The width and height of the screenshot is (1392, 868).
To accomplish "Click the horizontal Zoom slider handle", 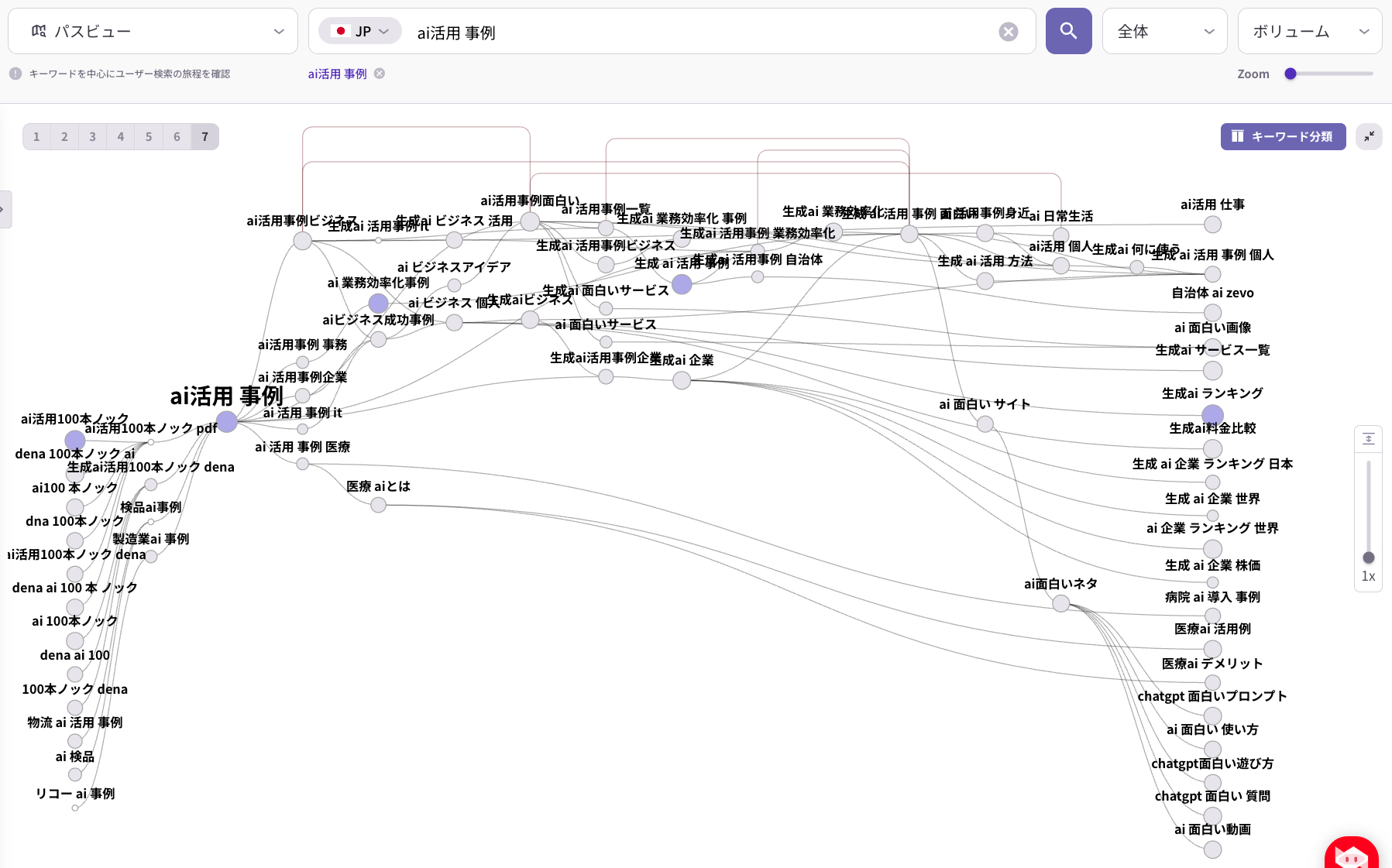I will point(1291,74).
